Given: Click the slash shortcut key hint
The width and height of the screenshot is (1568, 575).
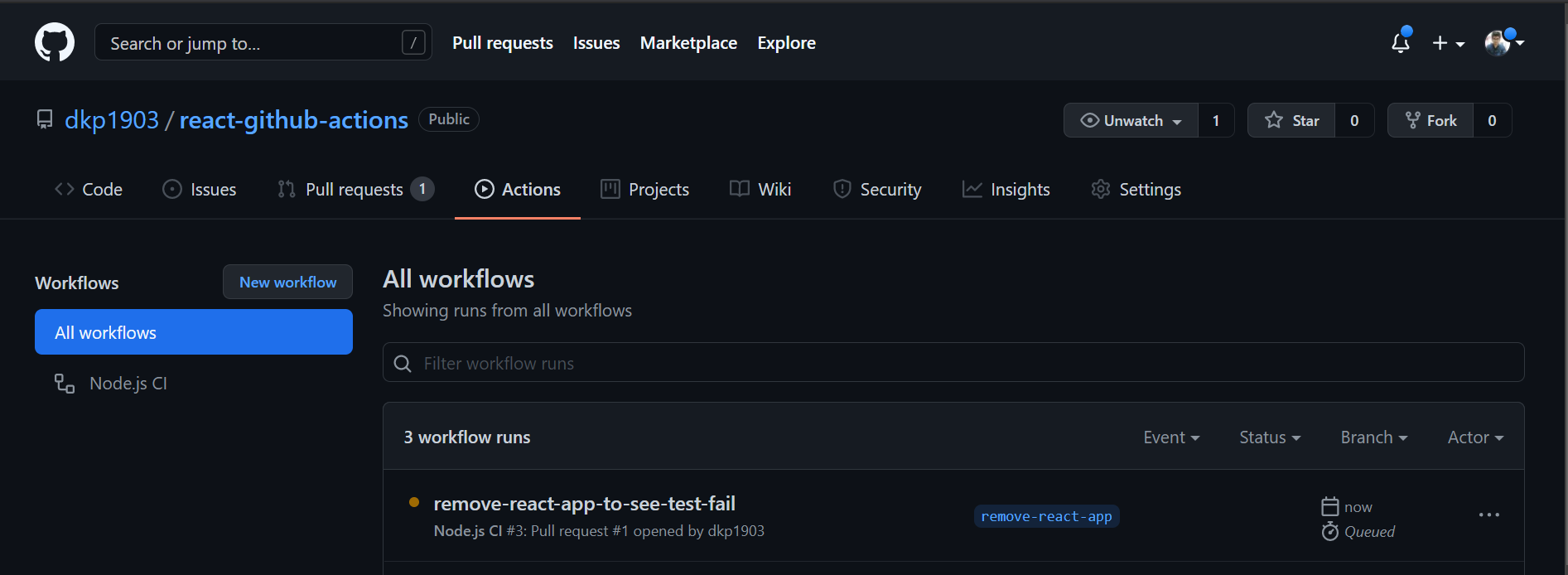Looking at the screenshot, I should click(x=413, y=42).
